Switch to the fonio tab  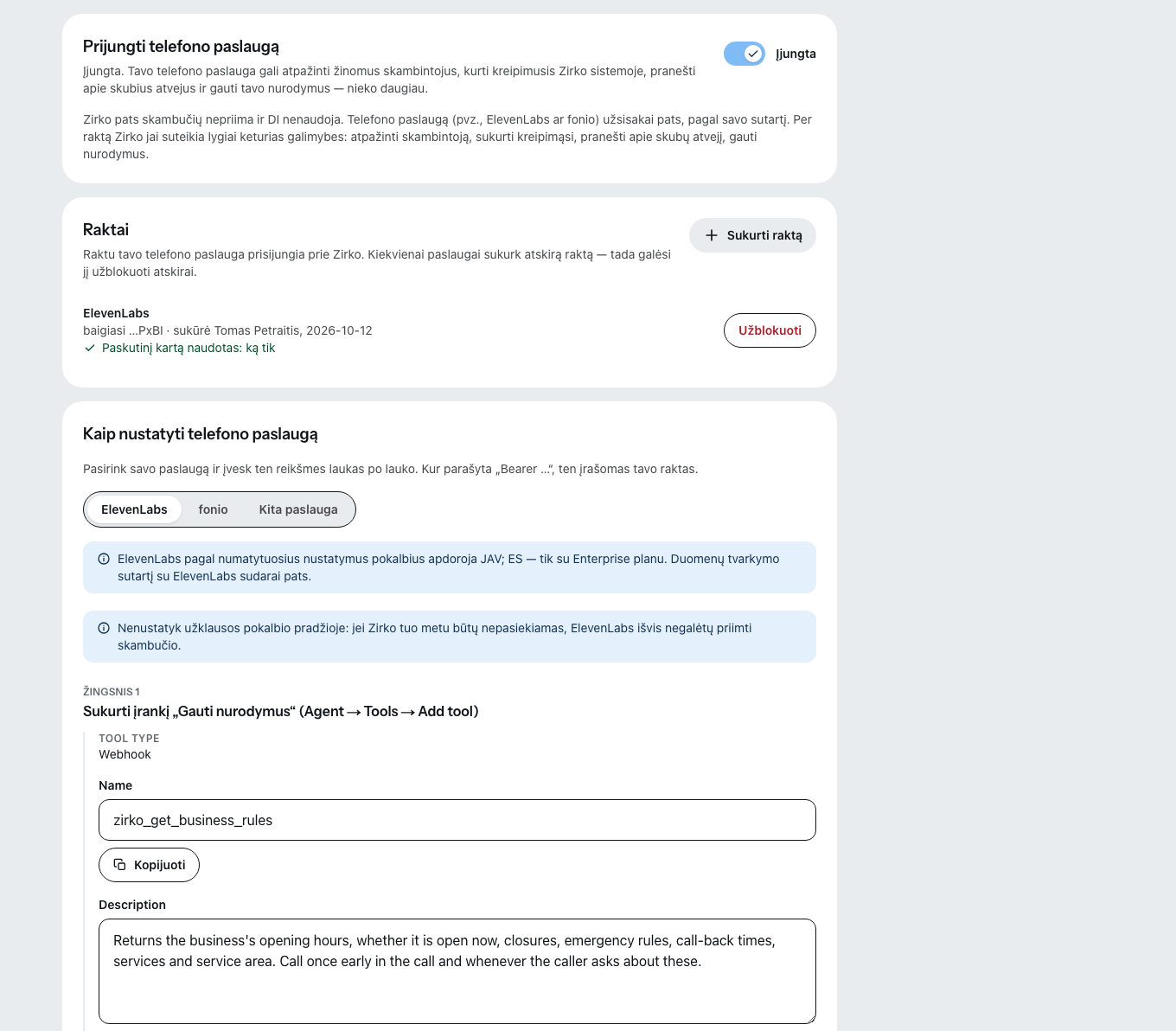coord(213,509)
